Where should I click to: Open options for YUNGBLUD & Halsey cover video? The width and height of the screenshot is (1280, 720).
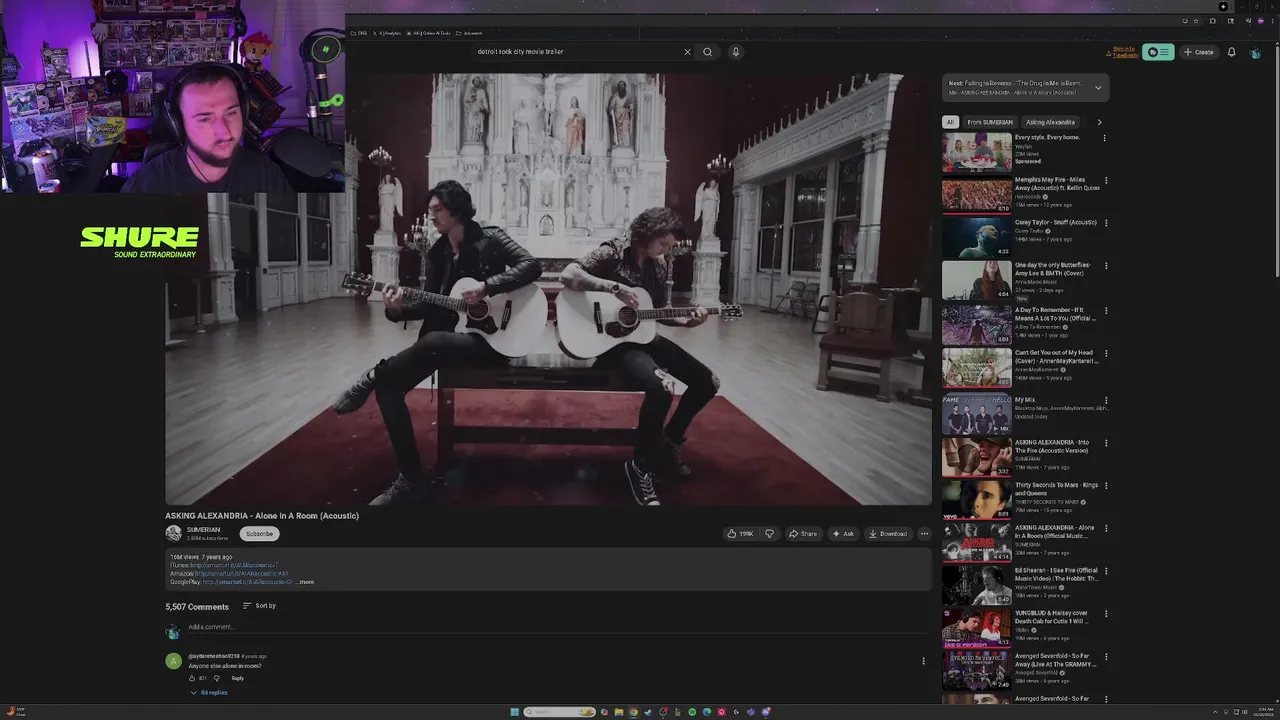(x=1105, y=614)
